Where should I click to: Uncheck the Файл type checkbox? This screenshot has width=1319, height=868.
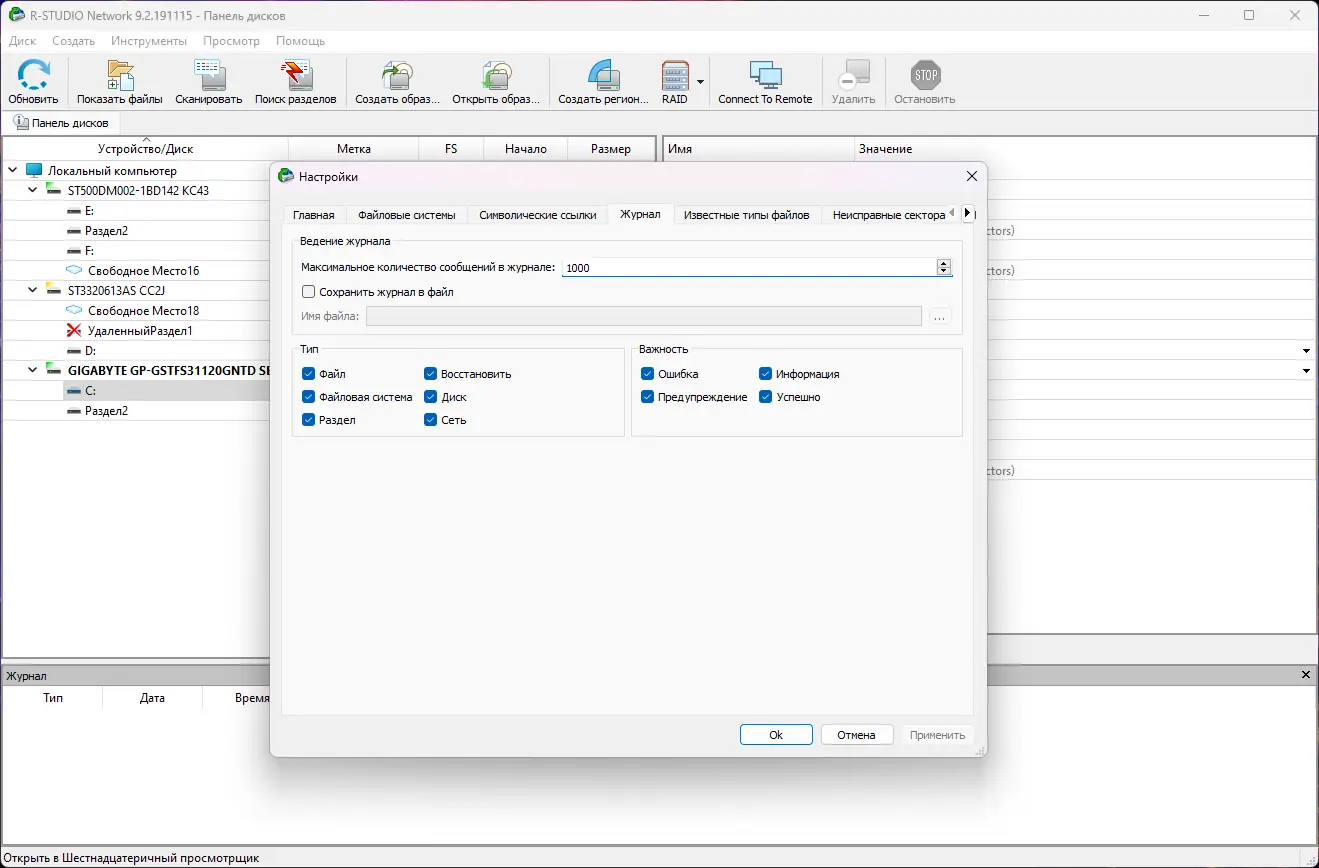[x=308, y=374]
